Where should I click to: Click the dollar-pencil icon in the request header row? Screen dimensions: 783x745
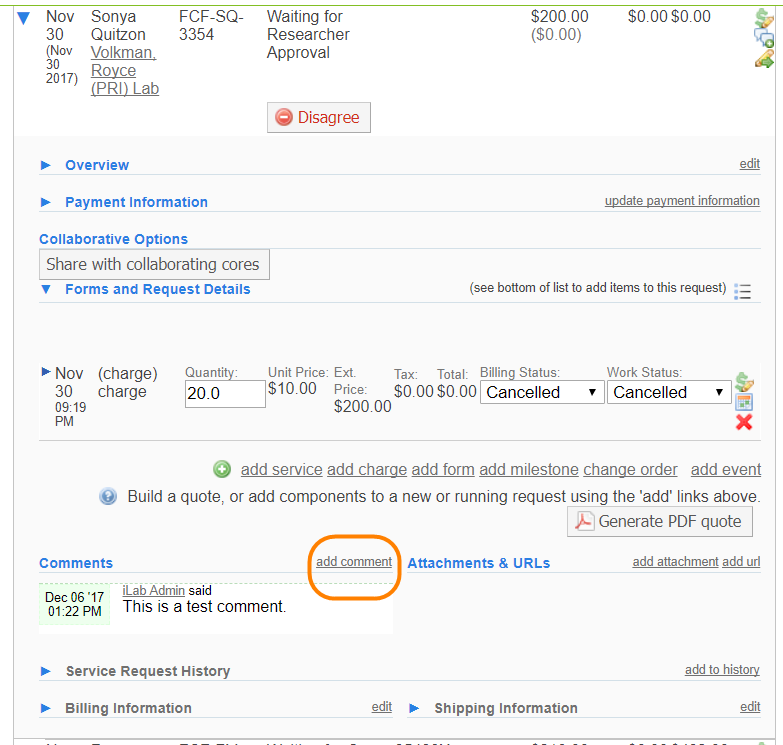(x=764, y=19)
